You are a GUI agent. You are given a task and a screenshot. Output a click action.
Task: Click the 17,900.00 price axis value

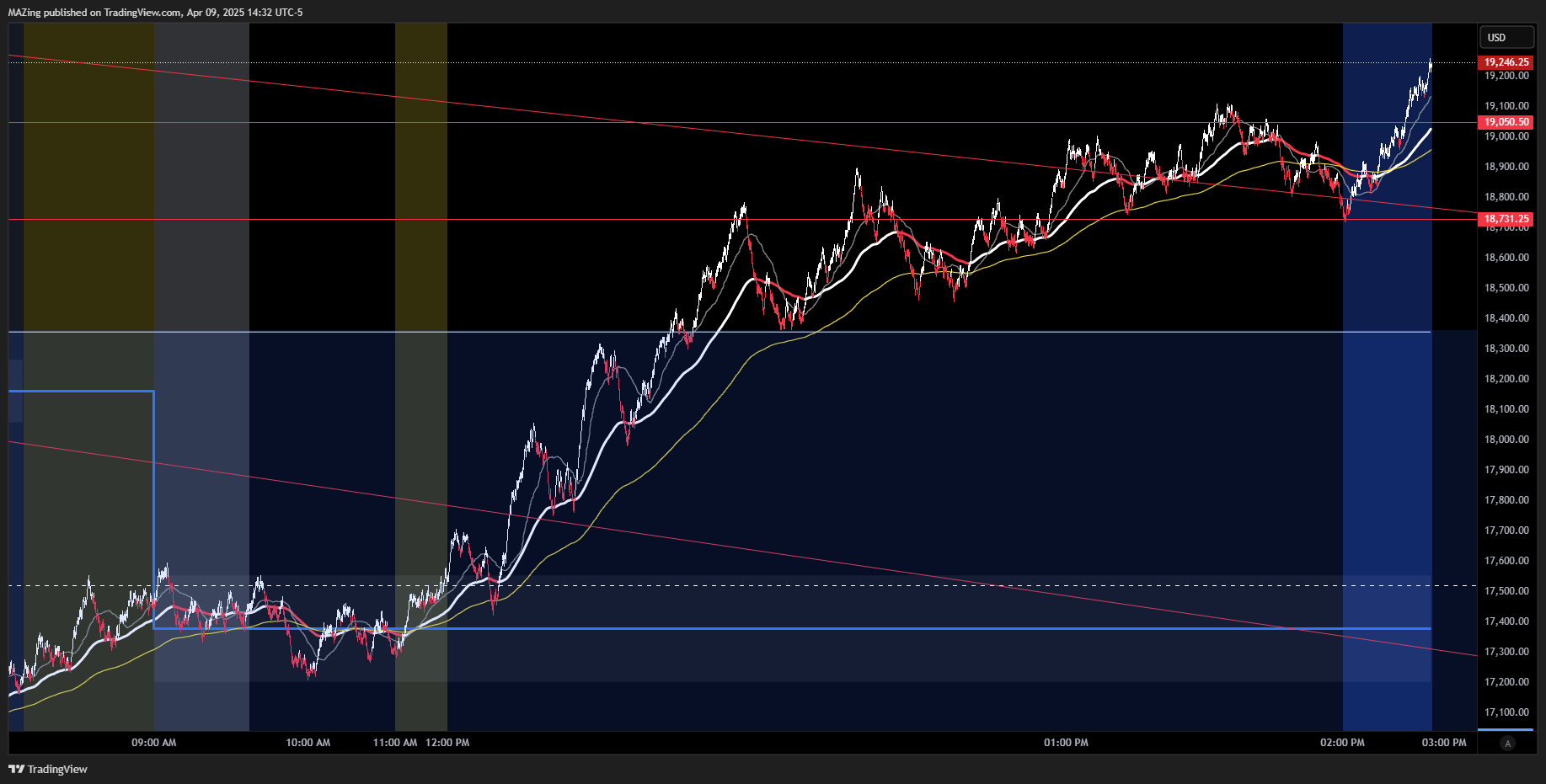(1506, 470)
